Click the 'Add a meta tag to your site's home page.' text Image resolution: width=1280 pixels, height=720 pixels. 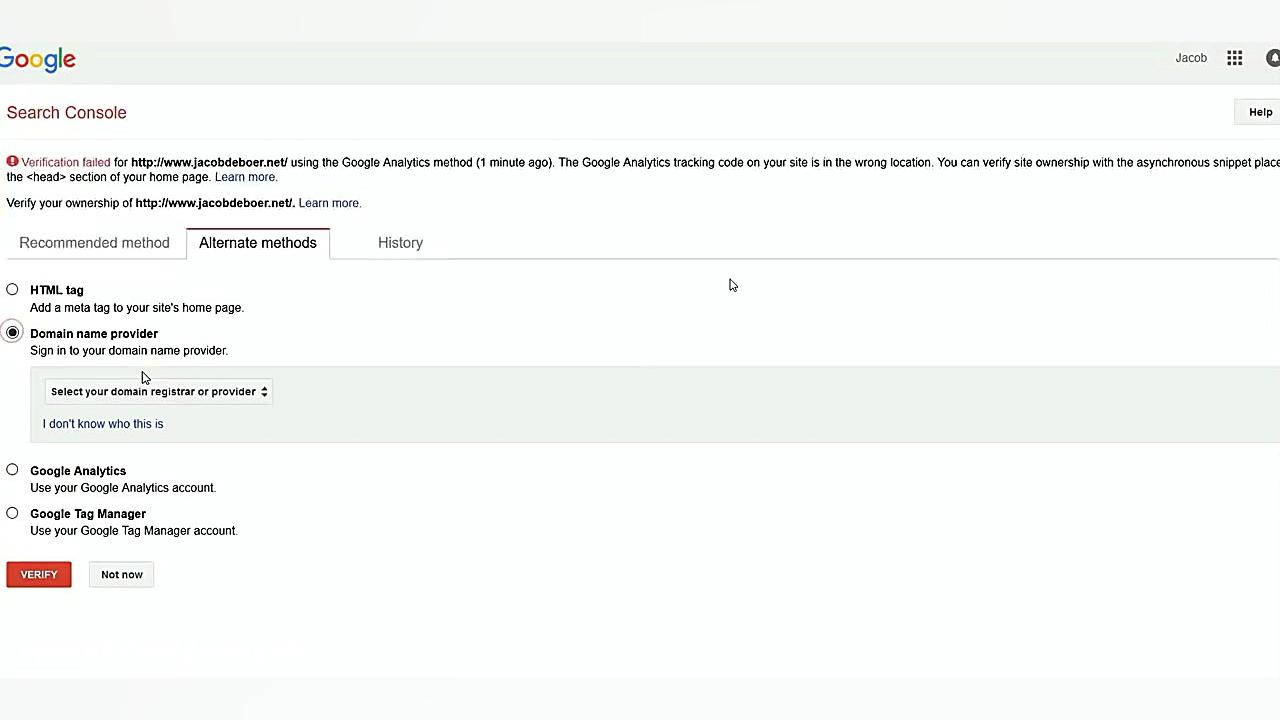tap(137, 308)
